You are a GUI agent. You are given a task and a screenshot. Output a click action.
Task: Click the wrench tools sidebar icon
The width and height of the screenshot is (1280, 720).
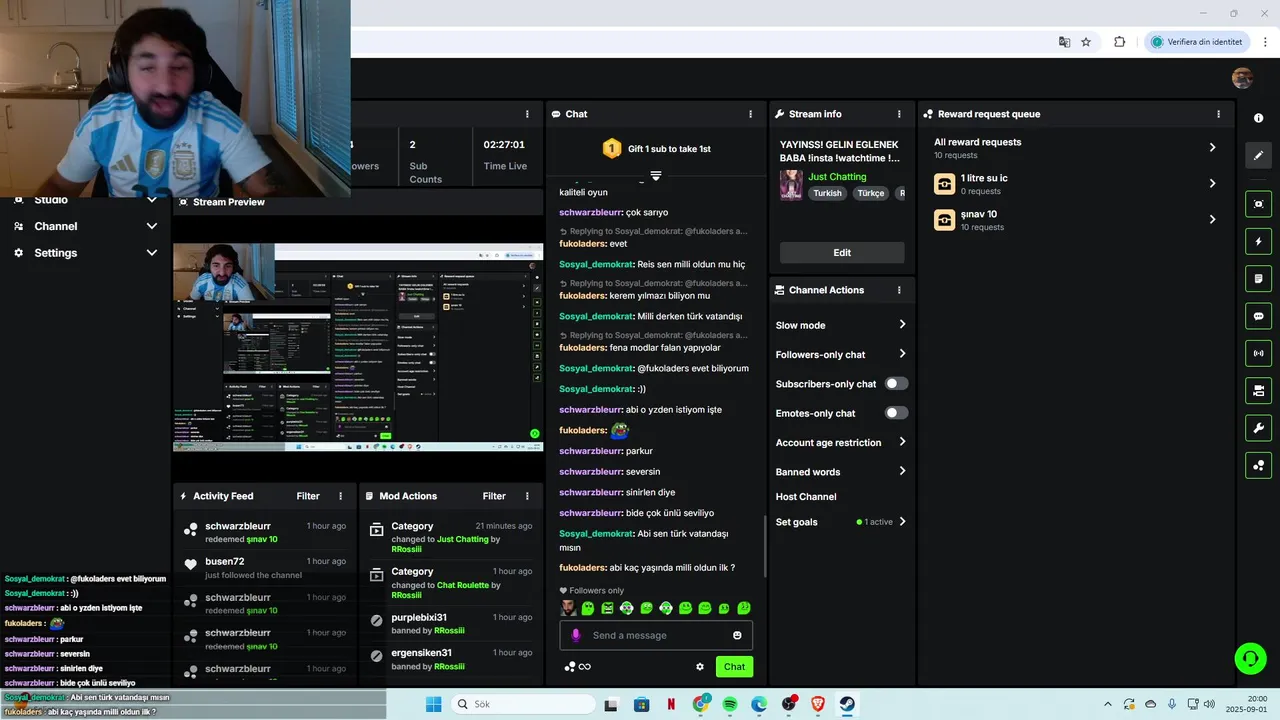1258,428
